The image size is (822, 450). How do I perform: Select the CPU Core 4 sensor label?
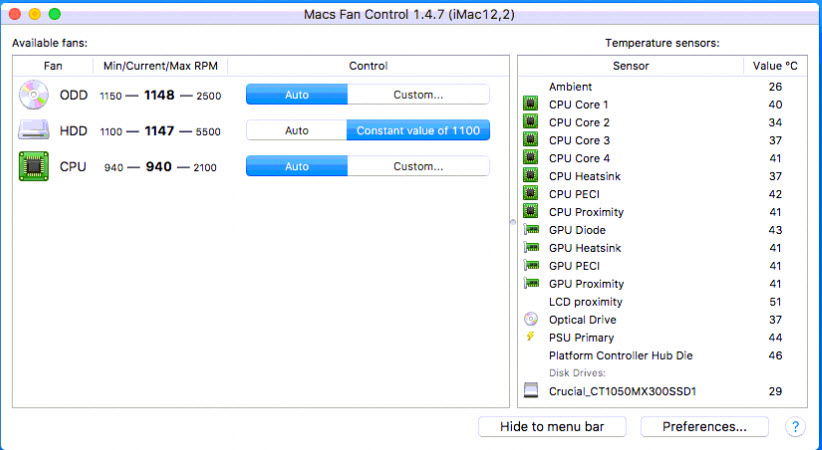[579, 158]
